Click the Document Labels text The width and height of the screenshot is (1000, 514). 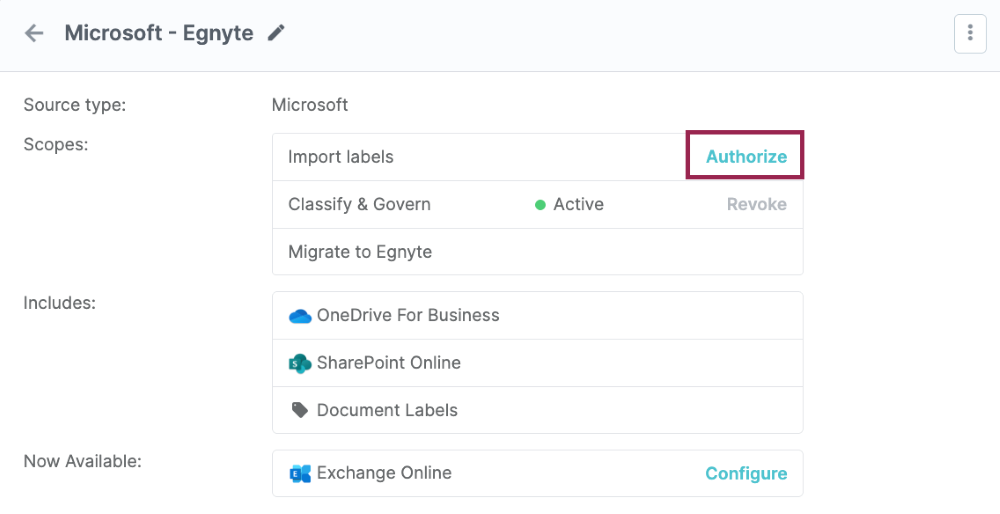click(387, 410)
